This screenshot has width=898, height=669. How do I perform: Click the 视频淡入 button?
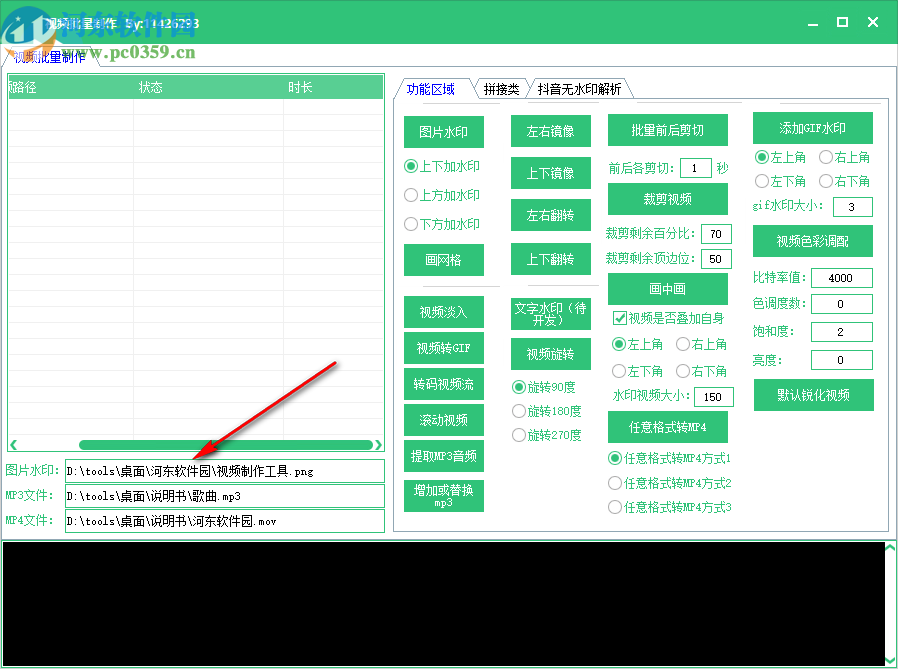coord(443,312)
